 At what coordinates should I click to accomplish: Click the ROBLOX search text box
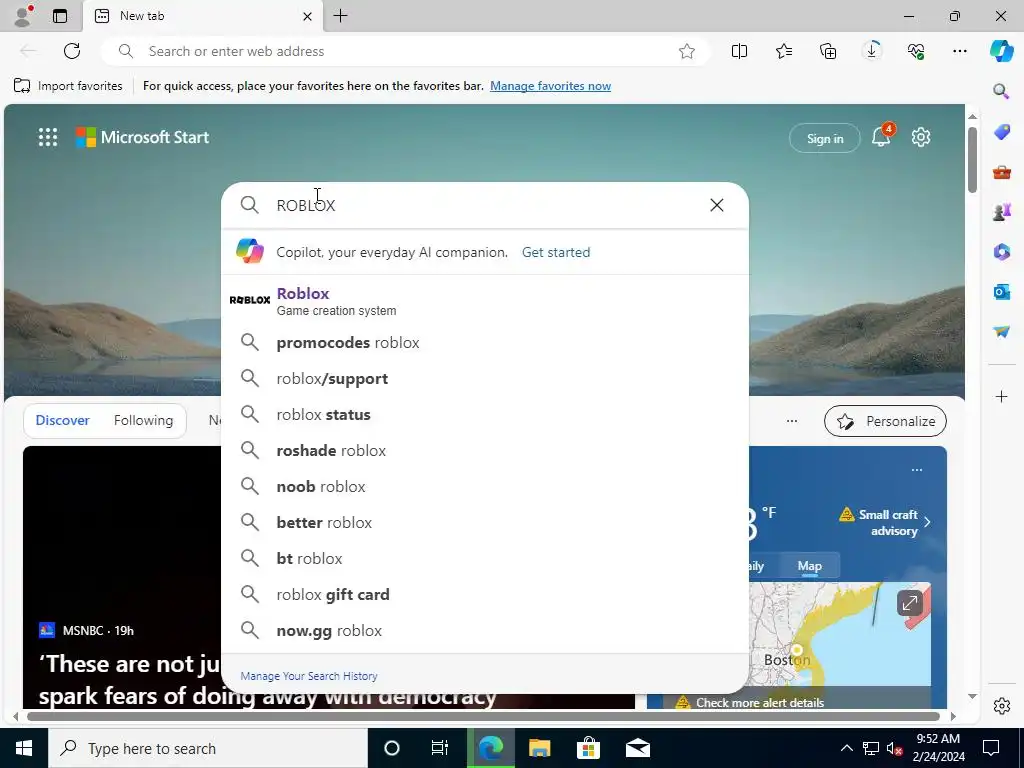[485, 205]
